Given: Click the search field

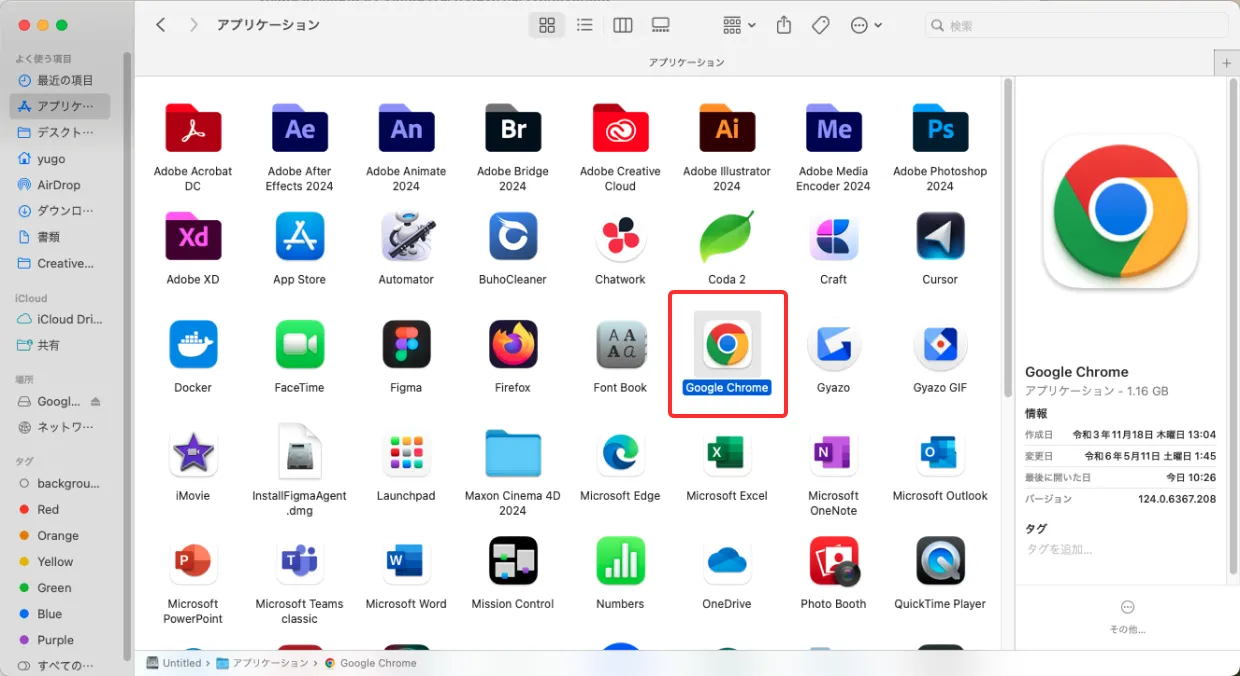Looking at the screenshot, I should point(1077,26).
